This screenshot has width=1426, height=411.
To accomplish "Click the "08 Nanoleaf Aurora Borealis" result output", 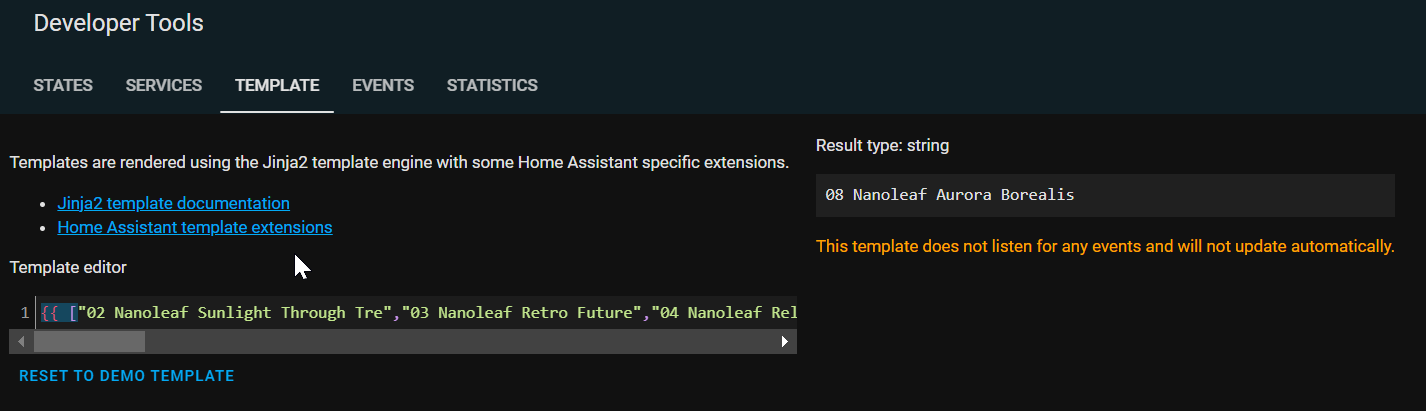I will point(950,195).
